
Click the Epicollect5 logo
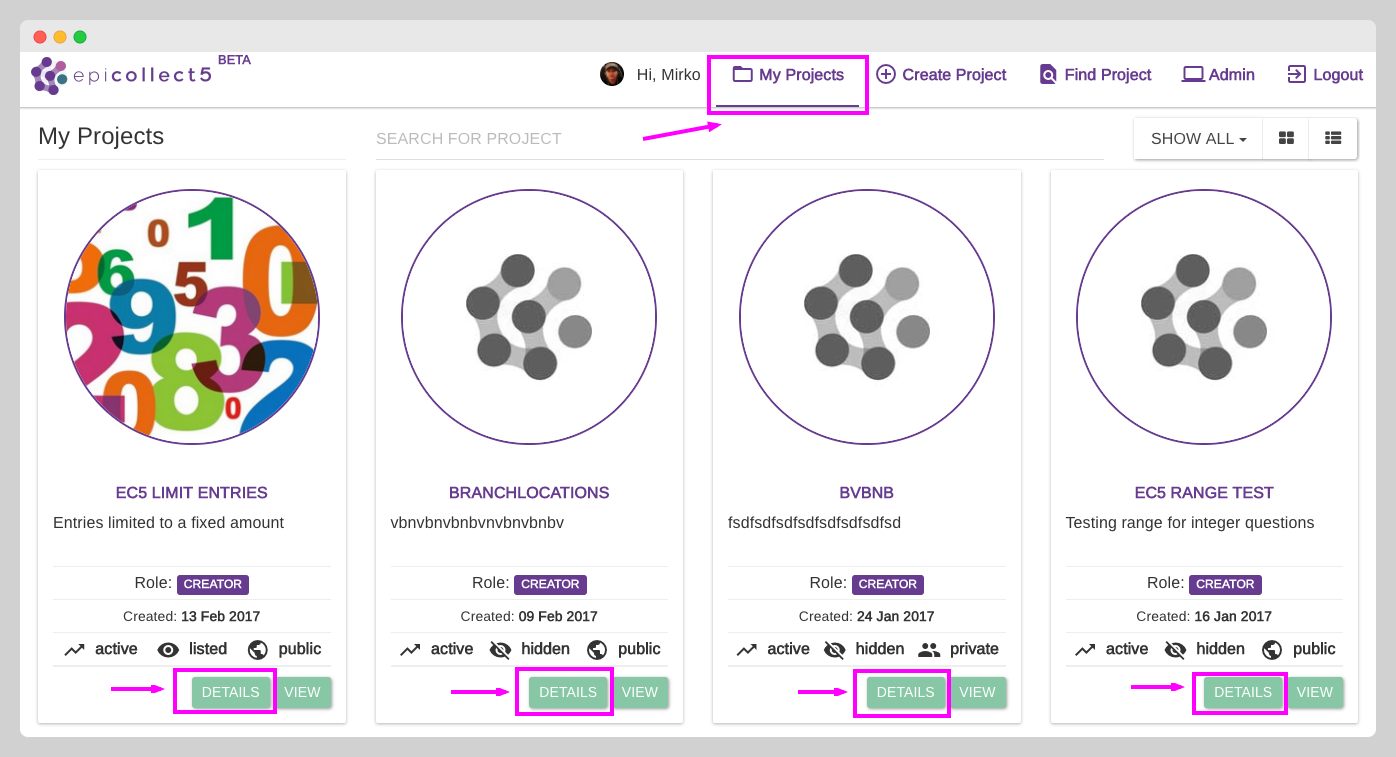click(x=121, y=75)
